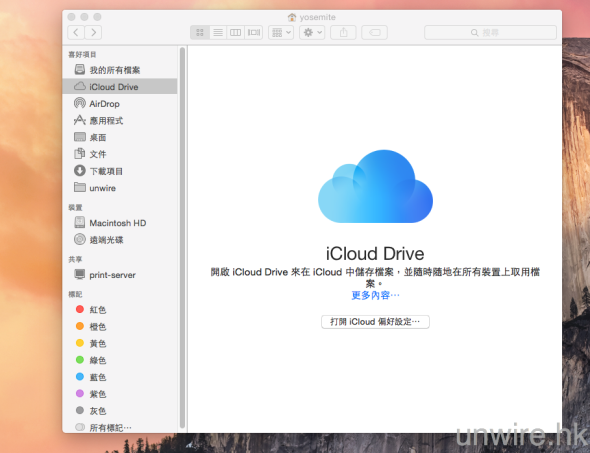Click the red 紅色 tag
Viewport: 590px width, 453px height.
tap(120, 309)
